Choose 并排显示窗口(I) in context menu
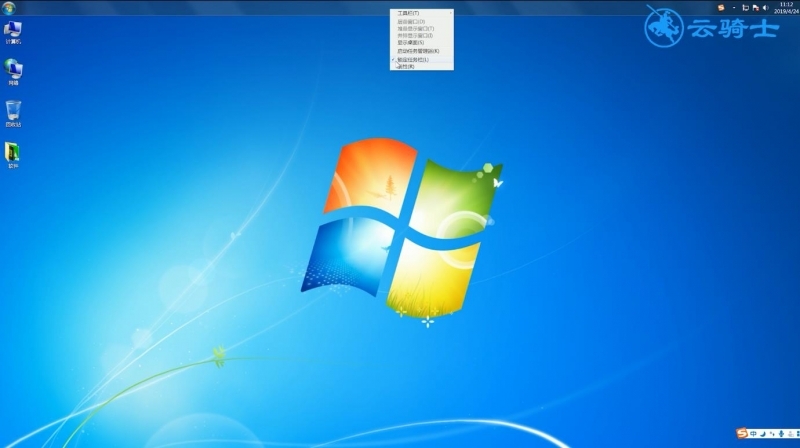Screen dimensions: 800x448 point(421,36)
